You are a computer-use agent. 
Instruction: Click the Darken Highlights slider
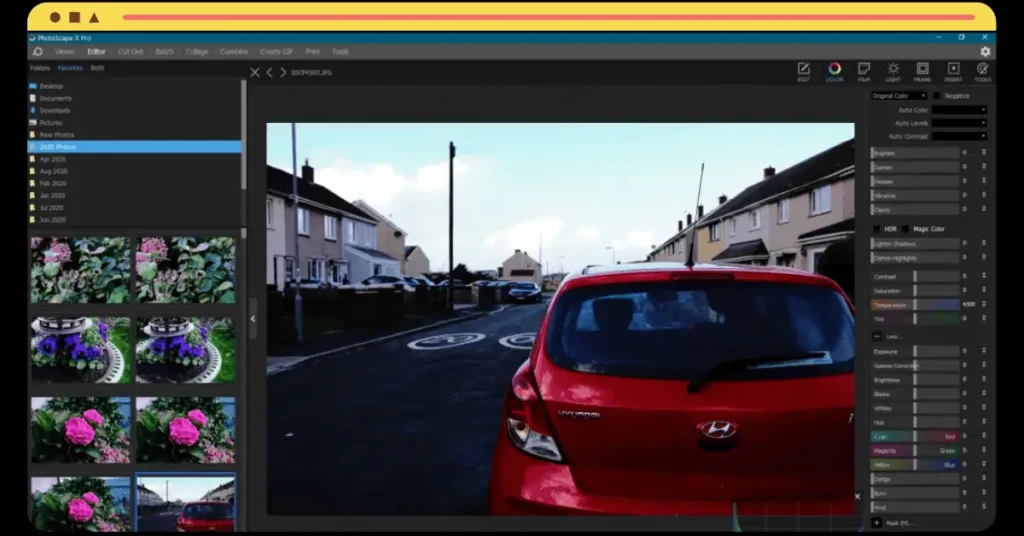click(915, 258)
